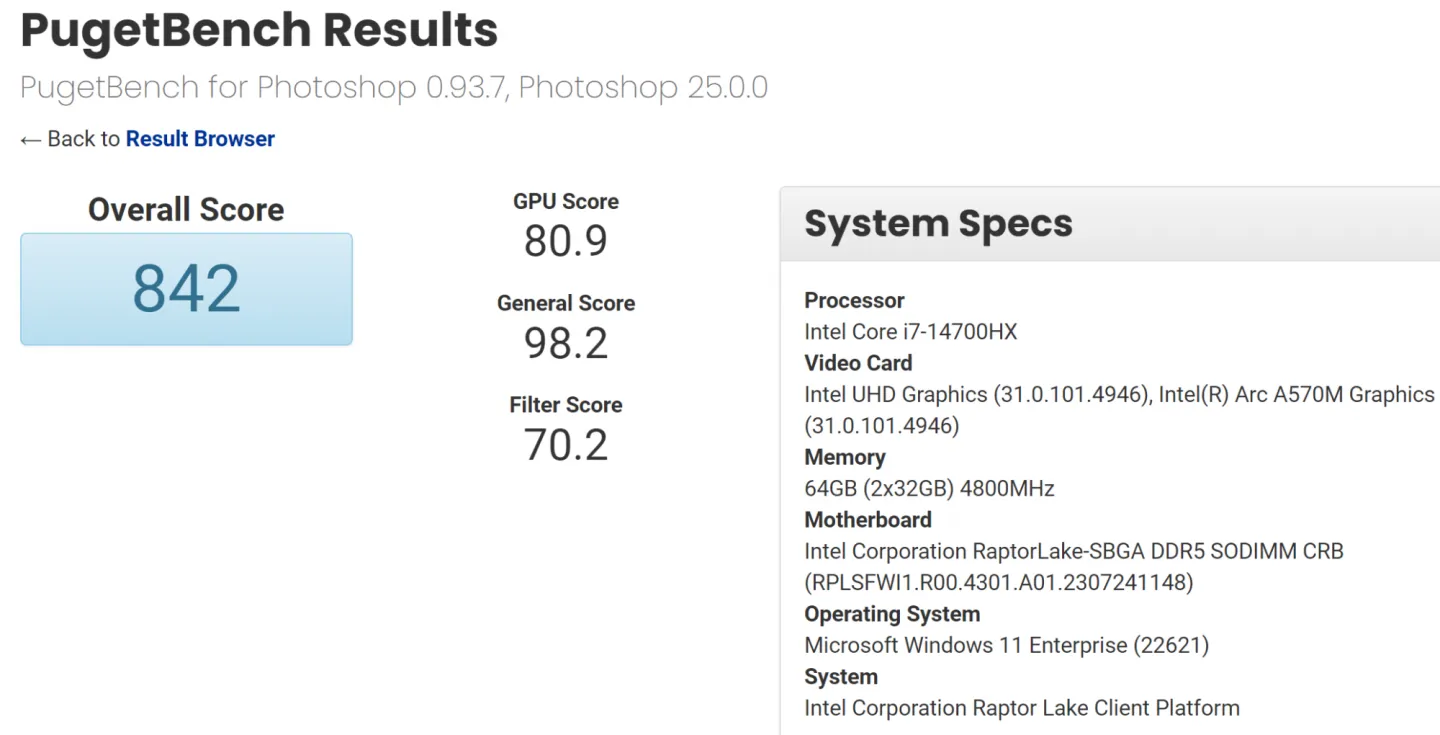This screenshot has width=1440, height=735.
Task: Click the Photoshop 0.93.7 version subtitle
Action: click(394, 87)
